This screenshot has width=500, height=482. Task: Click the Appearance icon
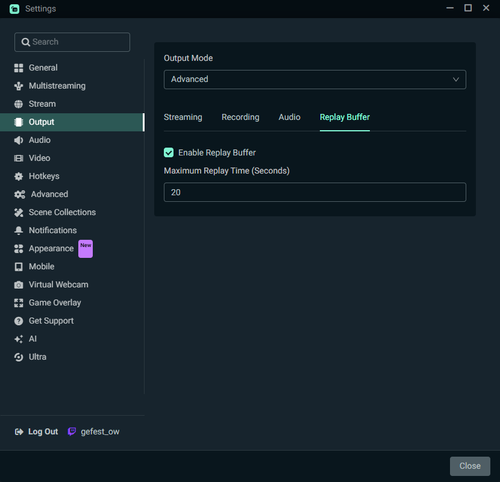[19, 249]
